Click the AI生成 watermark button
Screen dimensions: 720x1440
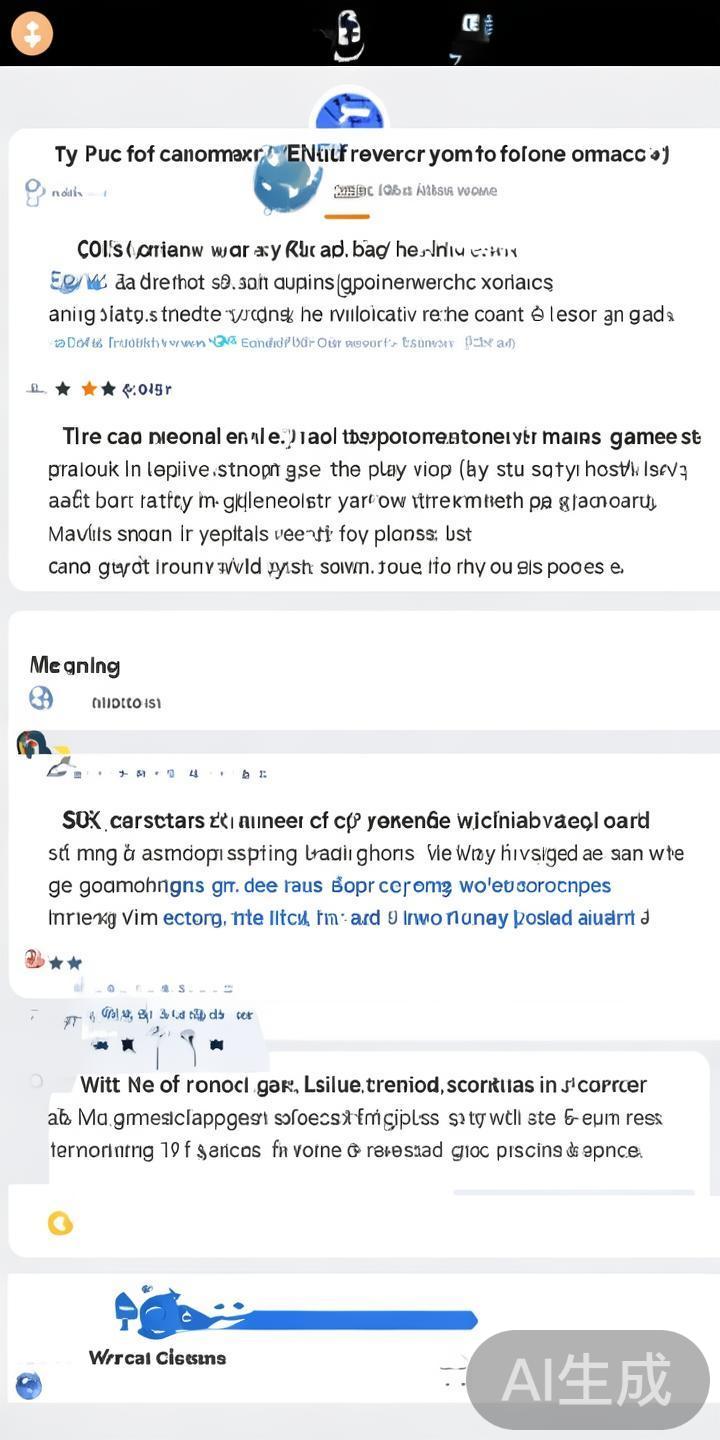(587, 1380)
